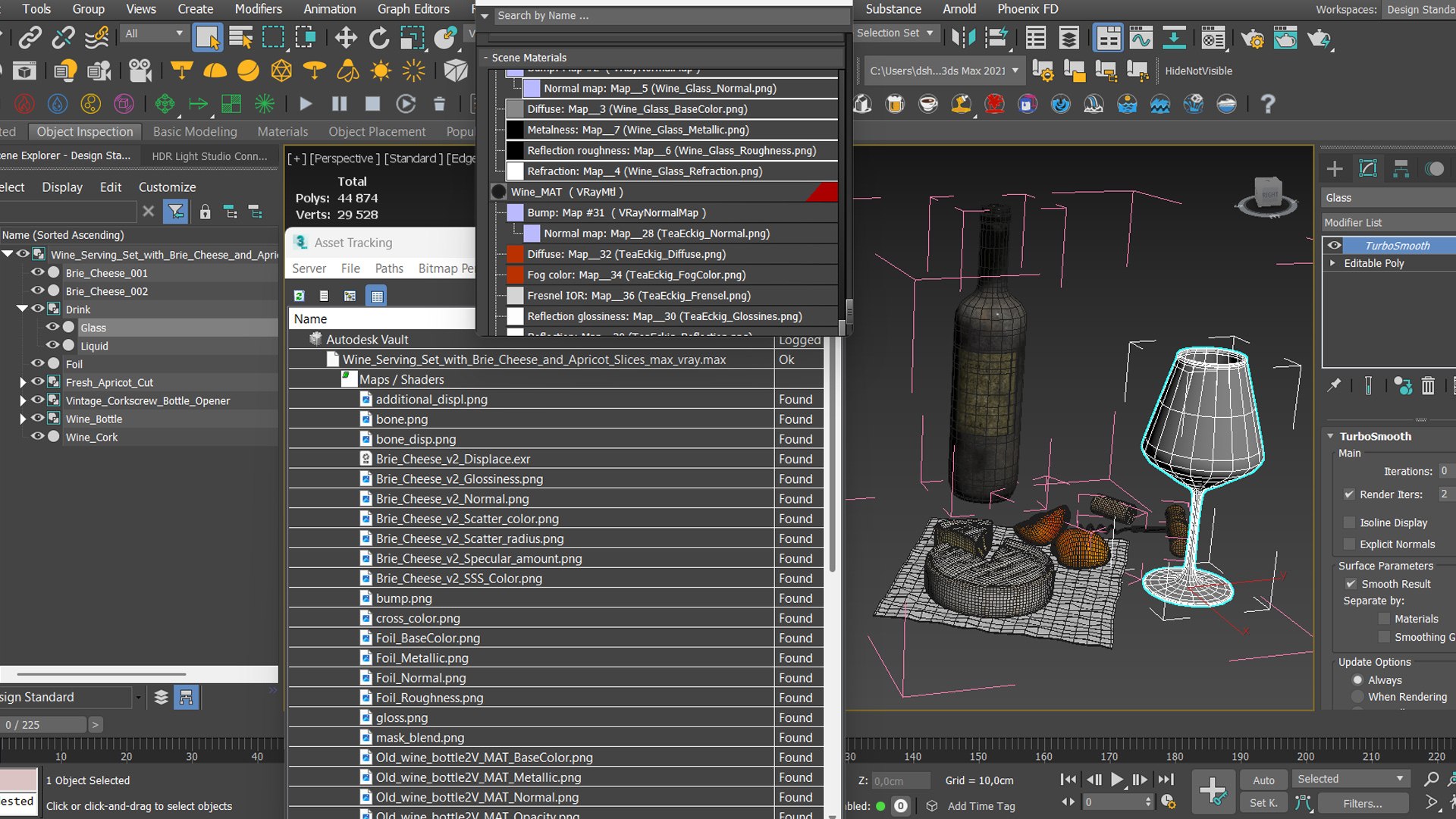Collapse the TurboSmooth rollout
The image size is (1456, 819).
pos(1330,436)
